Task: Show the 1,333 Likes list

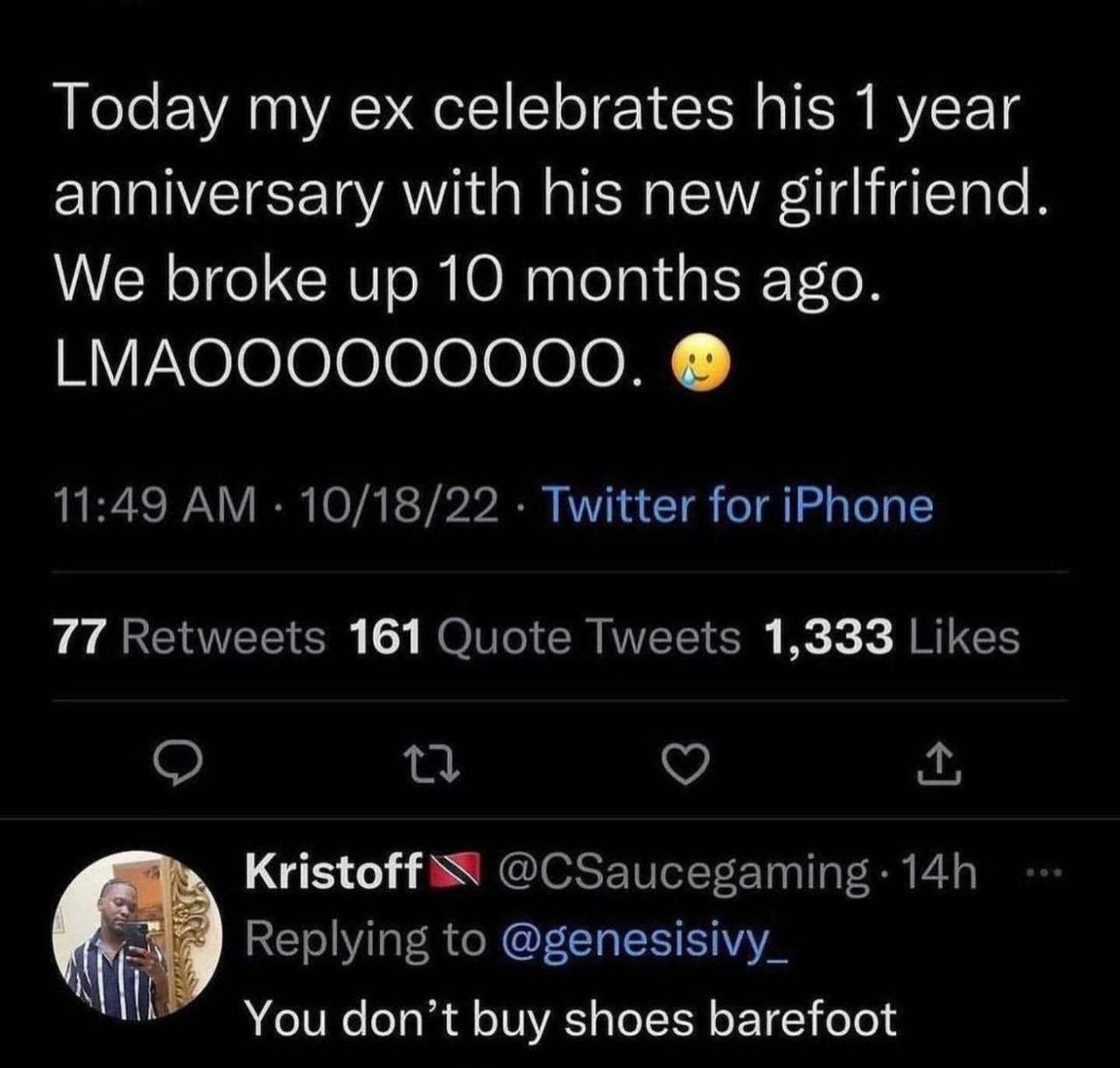Action: pyautogui.click(x=892, y=637)
